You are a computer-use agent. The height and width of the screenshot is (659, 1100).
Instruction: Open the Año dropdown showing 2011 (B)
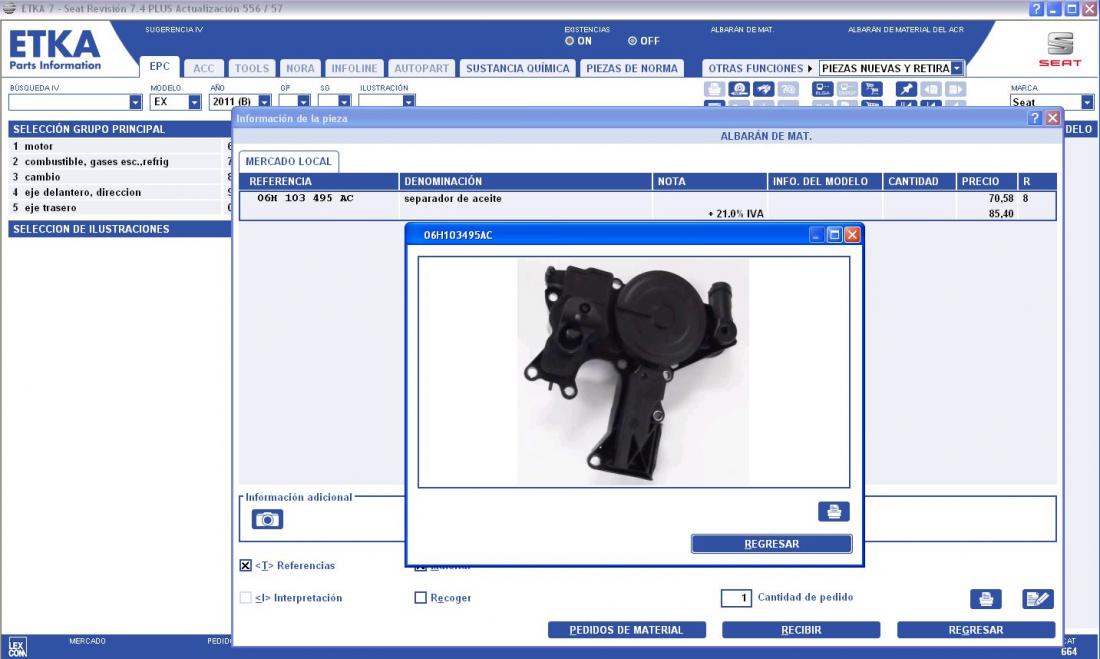(x=264, y=102)
